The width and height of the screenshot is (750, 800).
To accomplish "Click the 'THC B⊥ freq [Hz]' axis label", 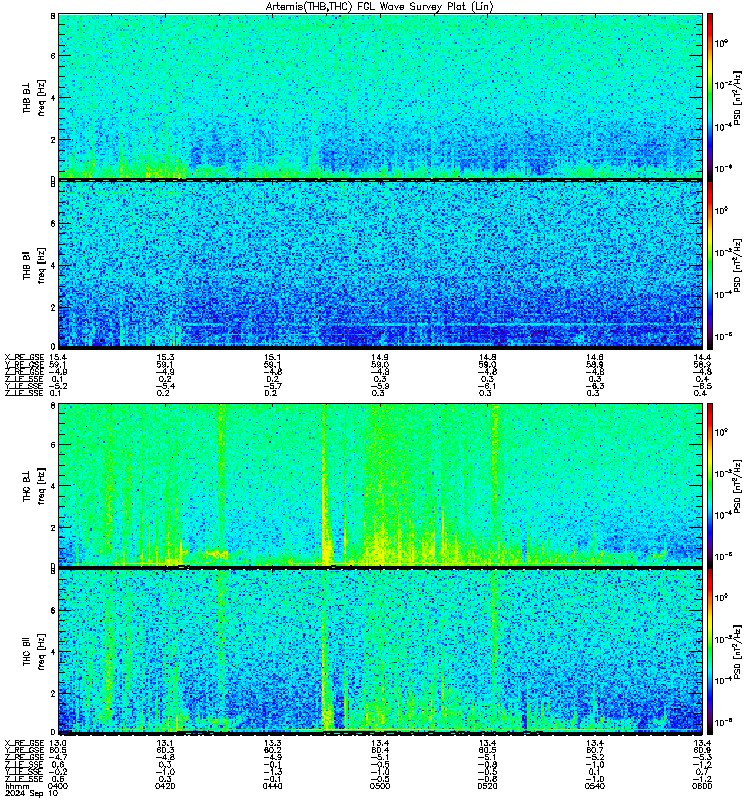I will (x=34, y=485).
